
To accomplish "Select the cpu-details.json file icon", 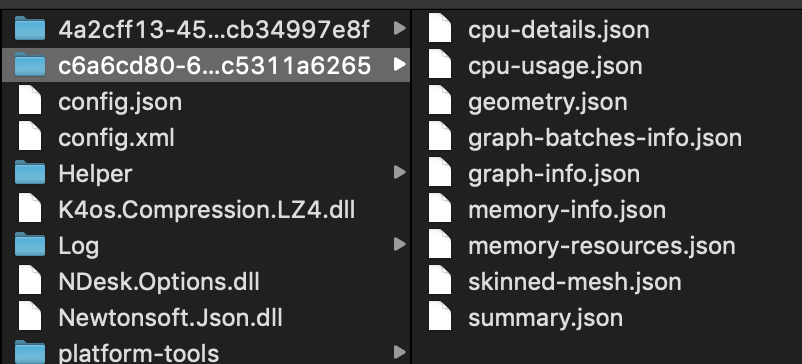I will (439, 29).
